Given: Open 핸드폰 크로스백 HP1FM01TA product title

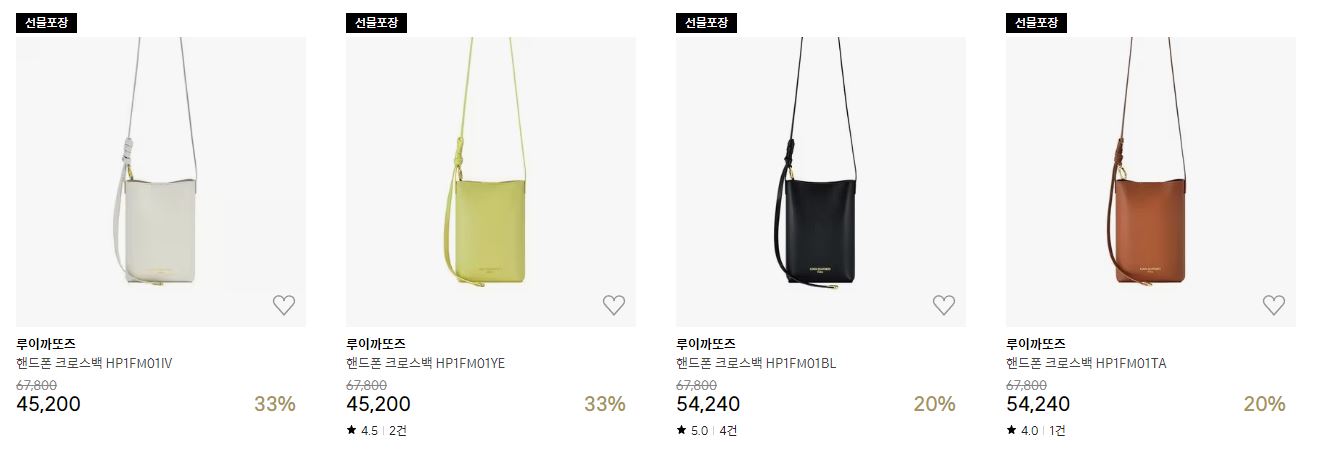Looking at the screenshot, I should [1086, 363].
